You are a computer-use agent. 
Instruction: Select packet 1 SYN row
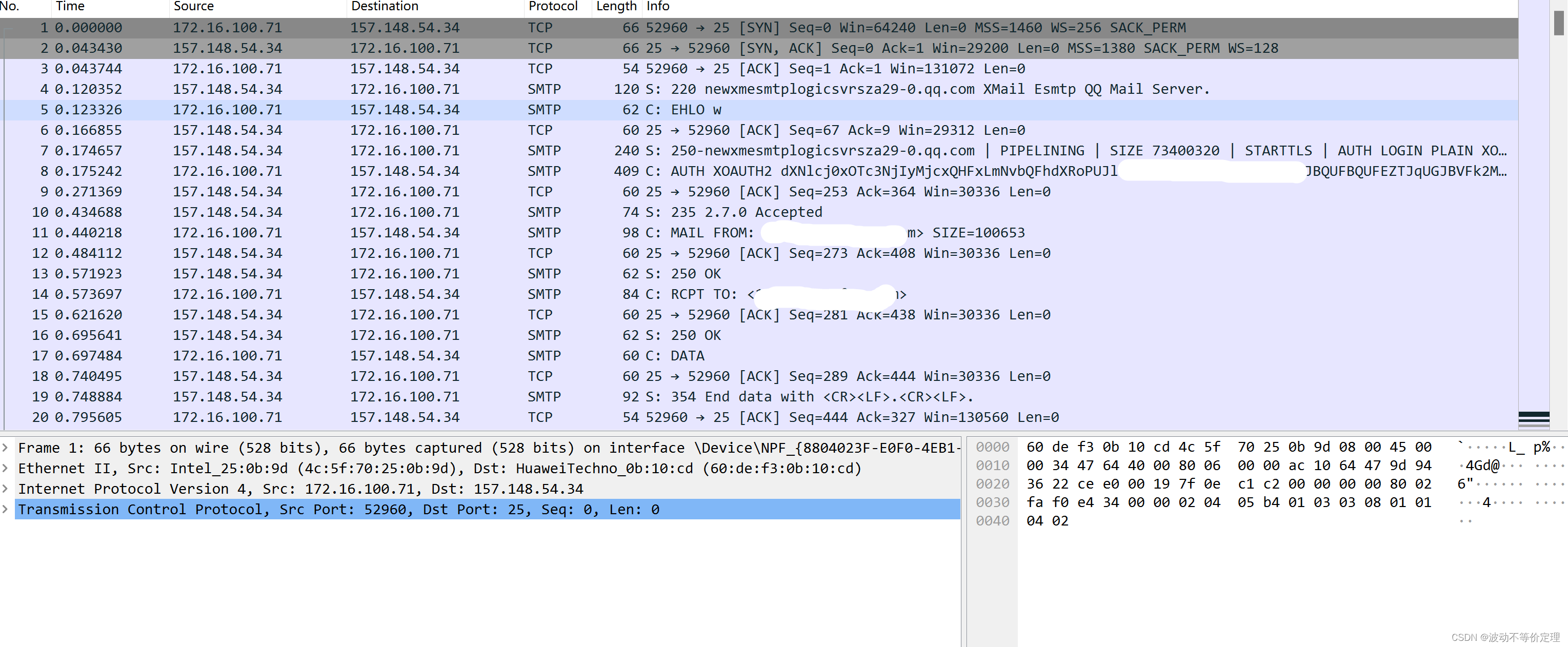[759, 28]
